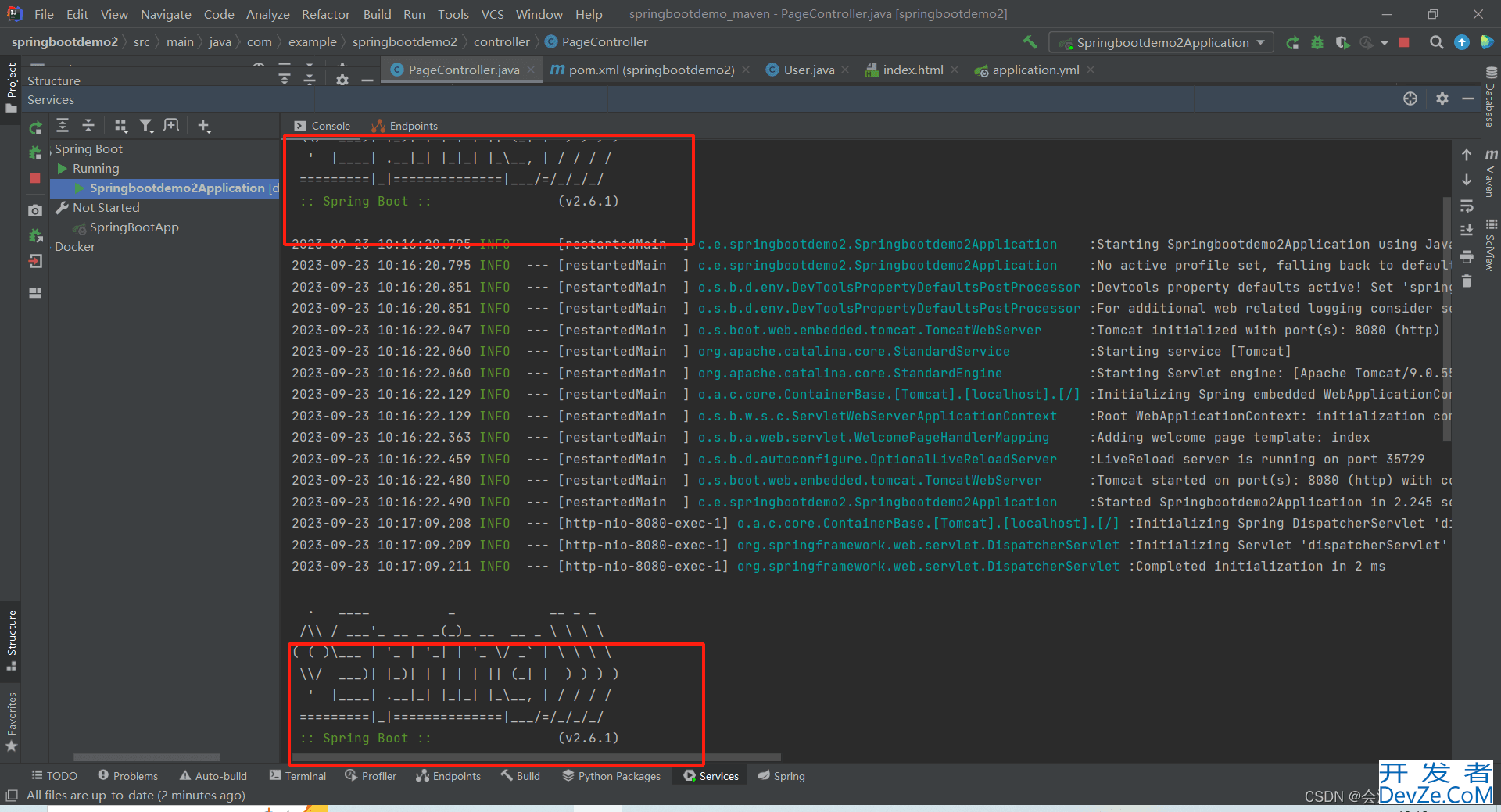Click the controller breadcrumb in navigation bar
Viewport: 1501px width, 812px height.
click(501, 42)
